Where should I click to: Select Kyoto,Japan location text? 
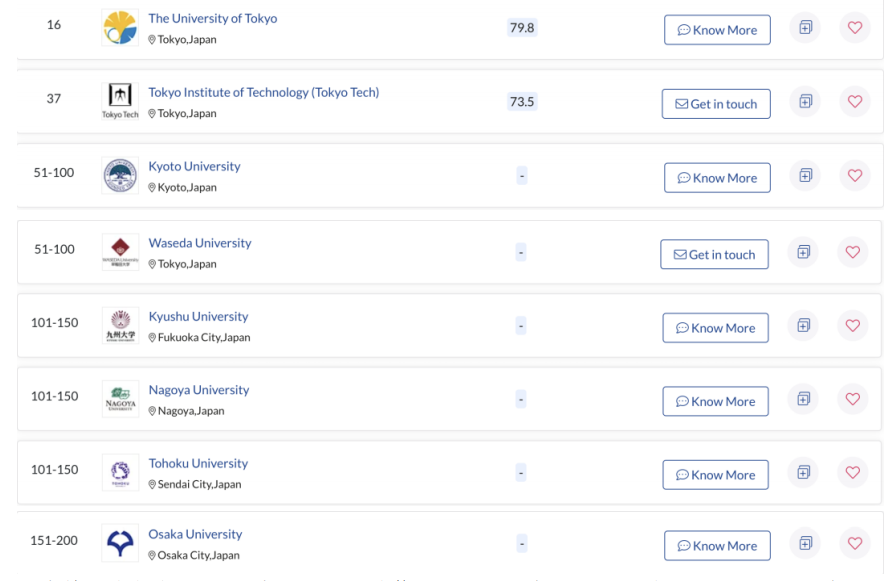tap(187, 187)
